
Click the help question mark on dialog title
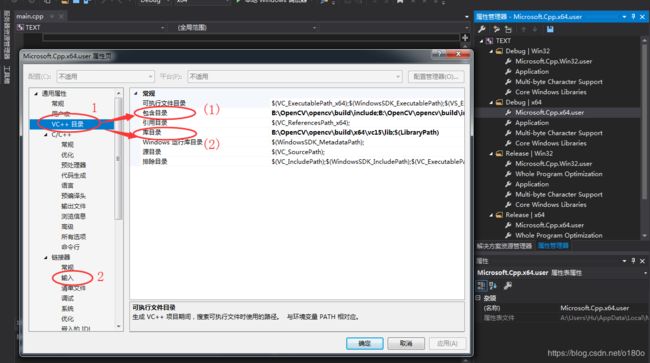tap(439, 54)
